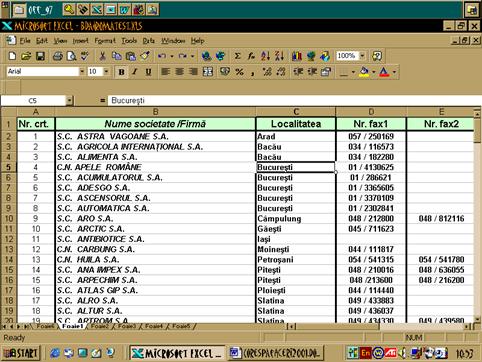Toggle Bold formatting button
The width and height of the screenshot is (482, 362).
click(x=121, y=71)
